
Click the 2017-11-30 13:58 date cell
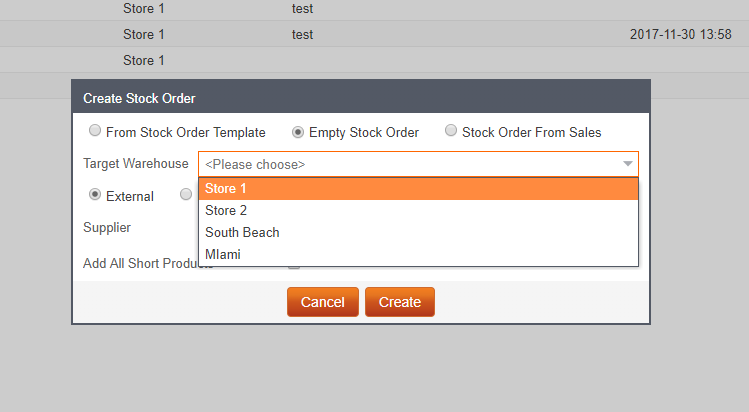point(681,34)
